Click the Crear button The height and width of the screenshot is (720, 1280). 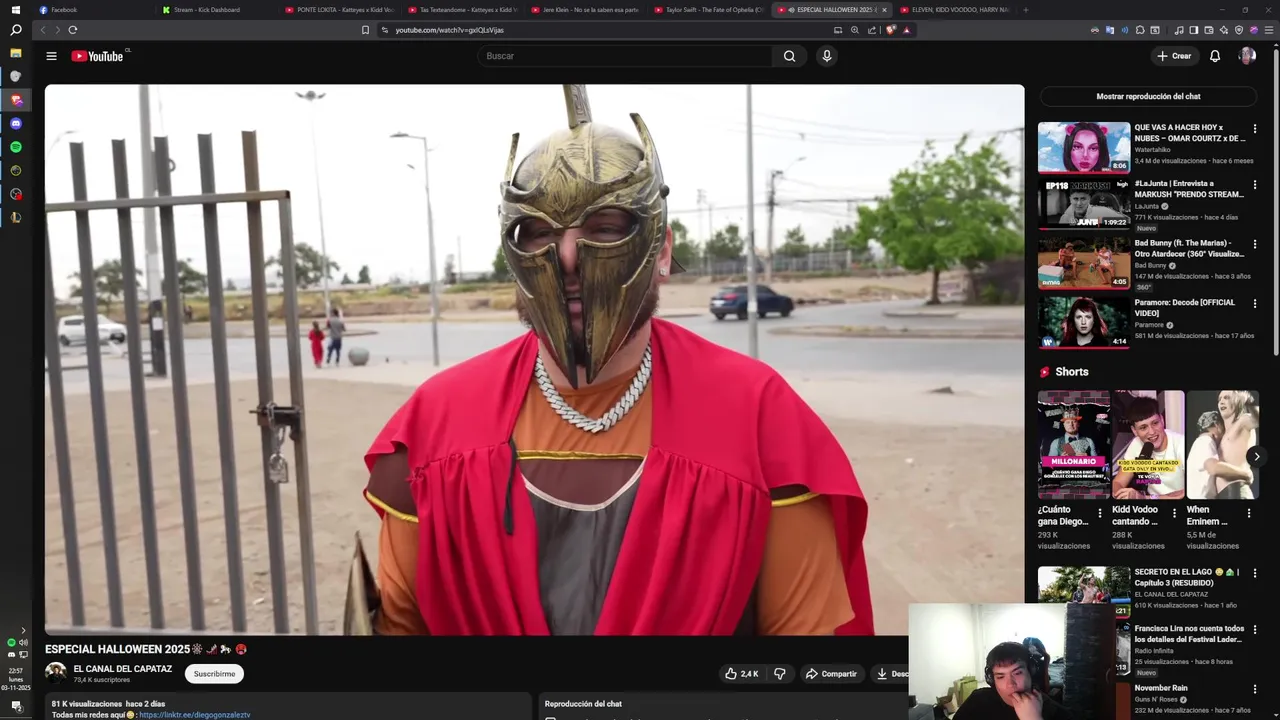tap(1174, 56)
